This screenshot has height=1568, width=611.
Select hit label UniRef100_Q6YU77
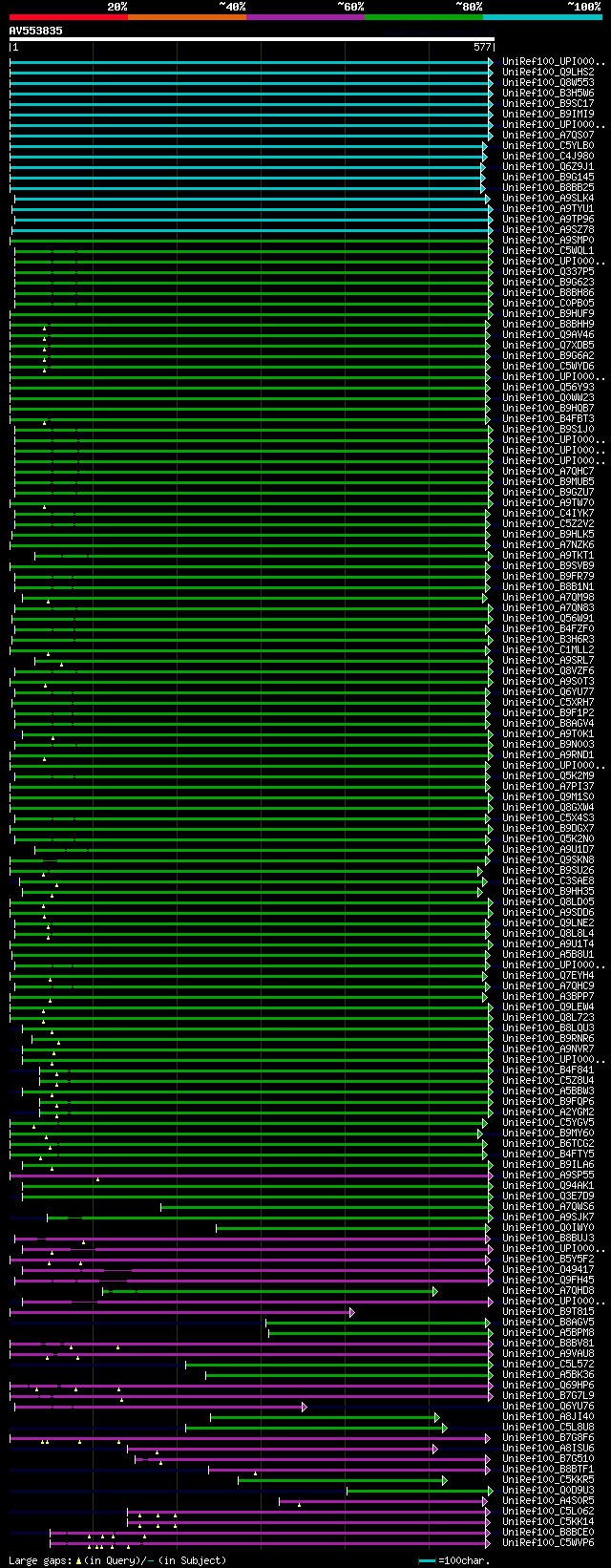pos(548,691)
